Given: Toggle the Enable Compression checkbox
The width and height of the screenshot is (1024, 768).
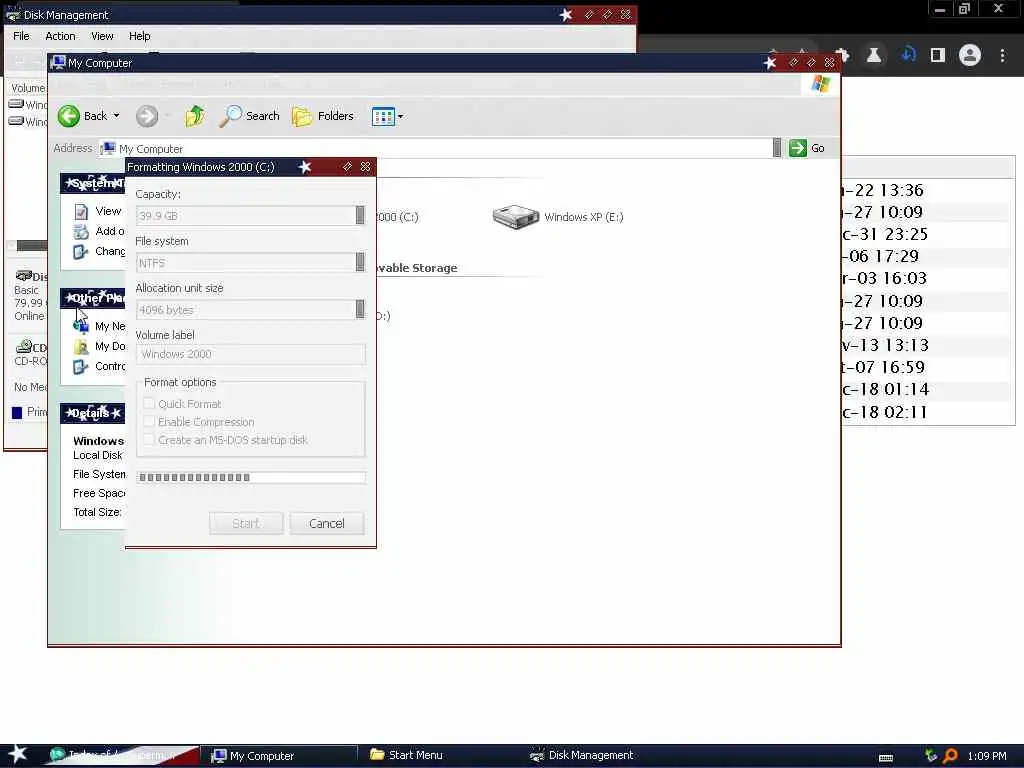Looking at the screenshot, I should pos(150,422).
